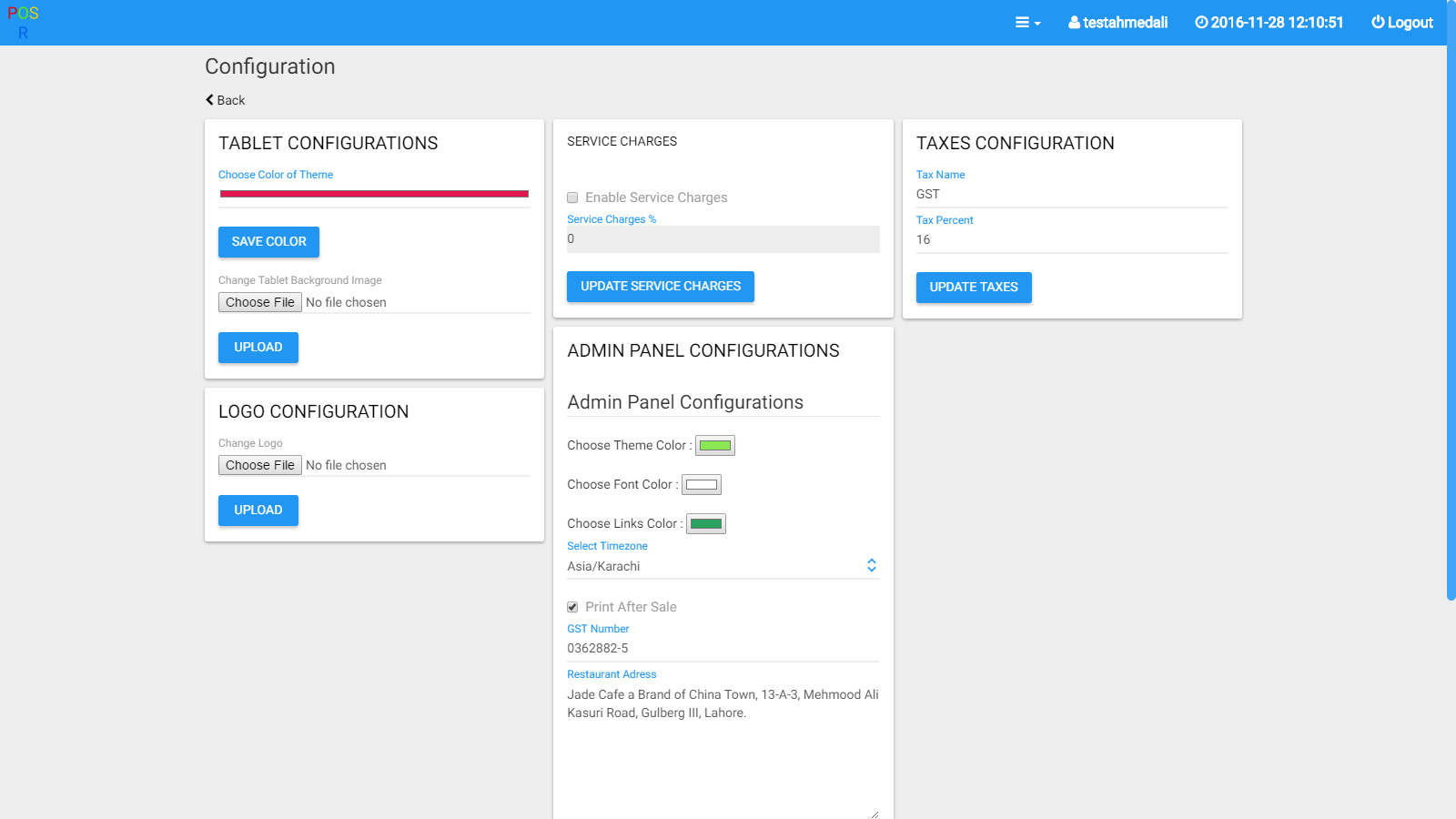Click the clock date-time display
The width and height of the screenshot is (1456, 819).
tap(1269, 23)
